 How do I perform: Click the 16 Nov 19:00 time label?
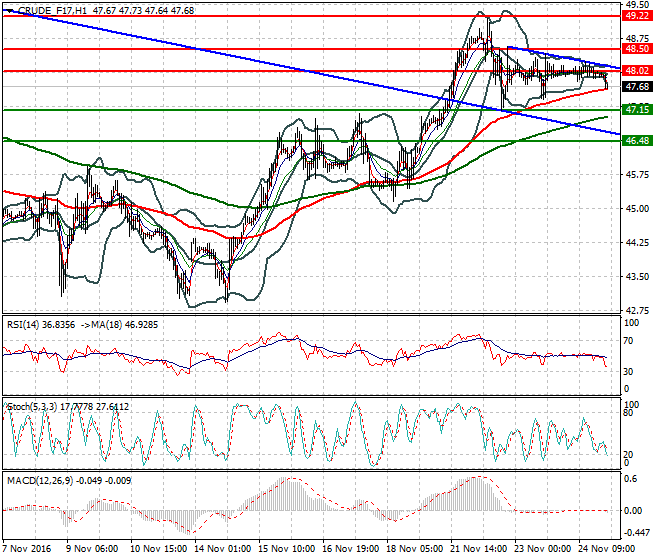click(351, 549)
